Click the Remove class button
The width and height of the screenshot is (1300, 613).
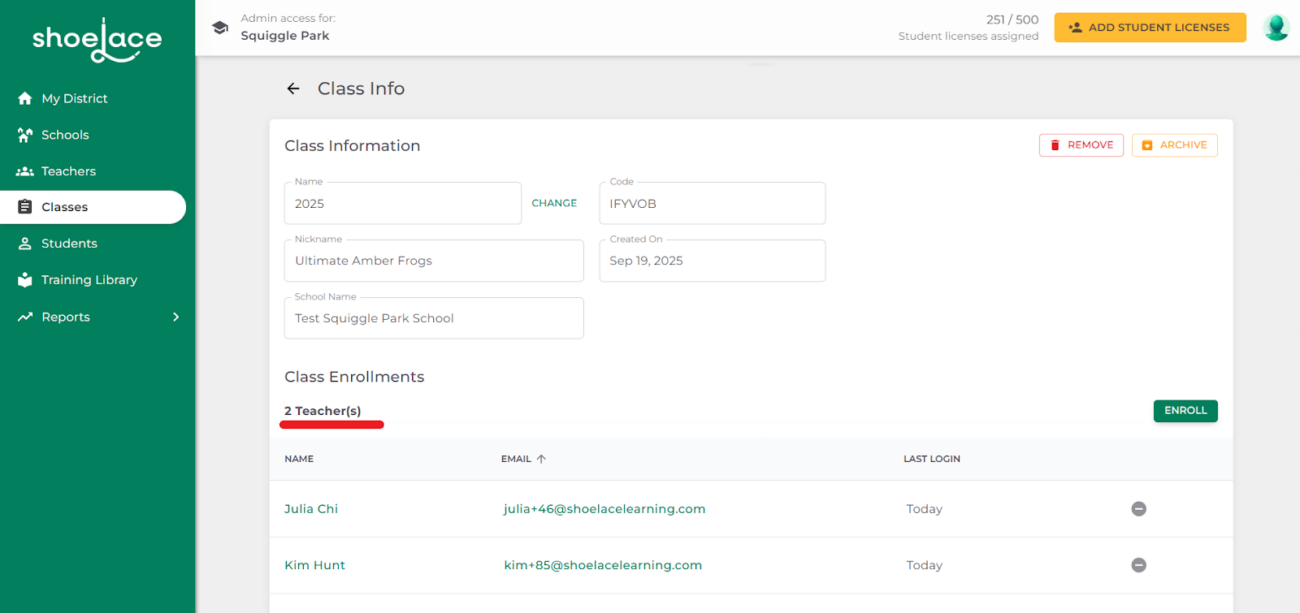click(1081, 145)
